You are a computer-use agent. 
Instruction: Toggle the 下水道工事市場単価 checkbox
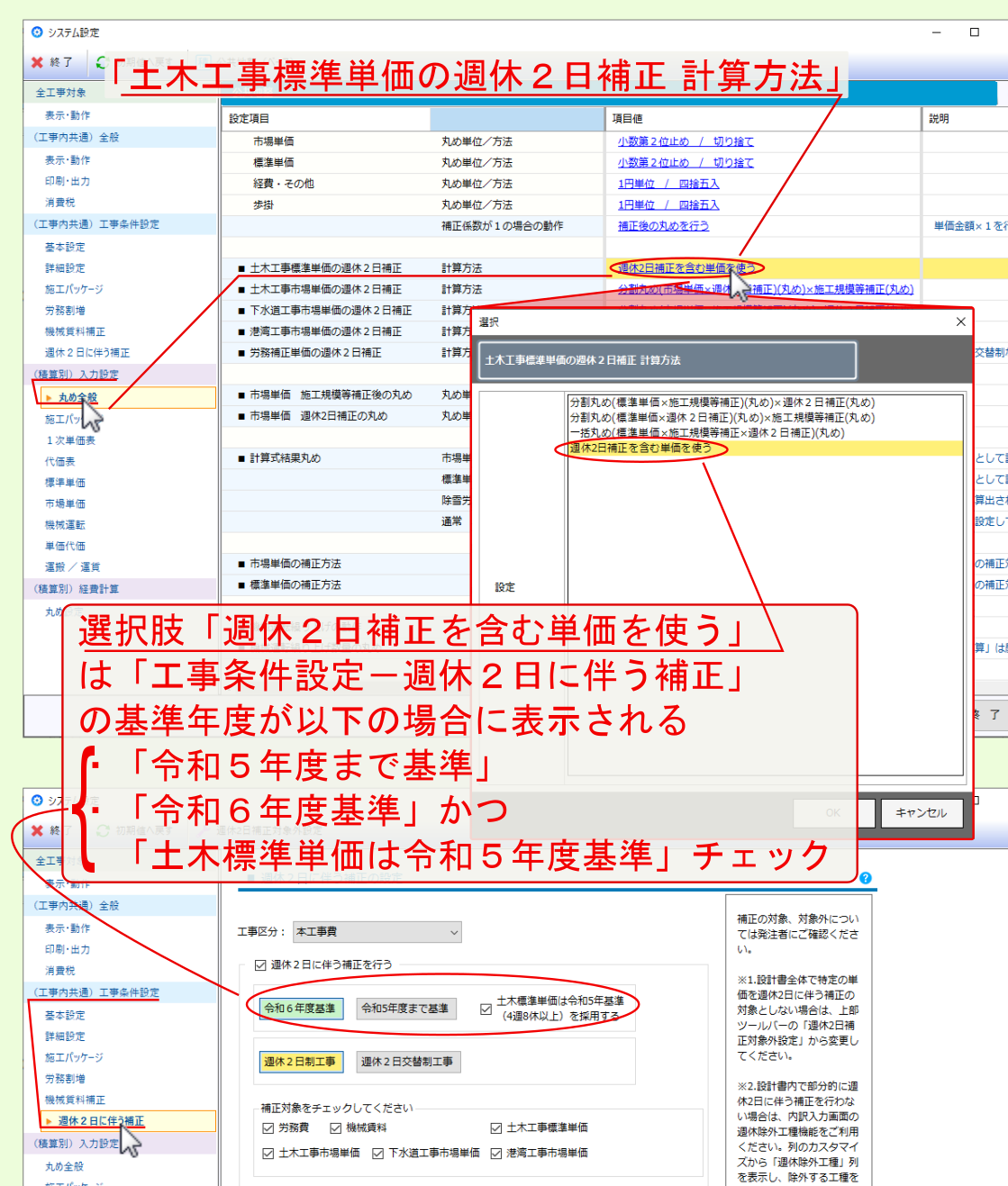[378, 1153]
